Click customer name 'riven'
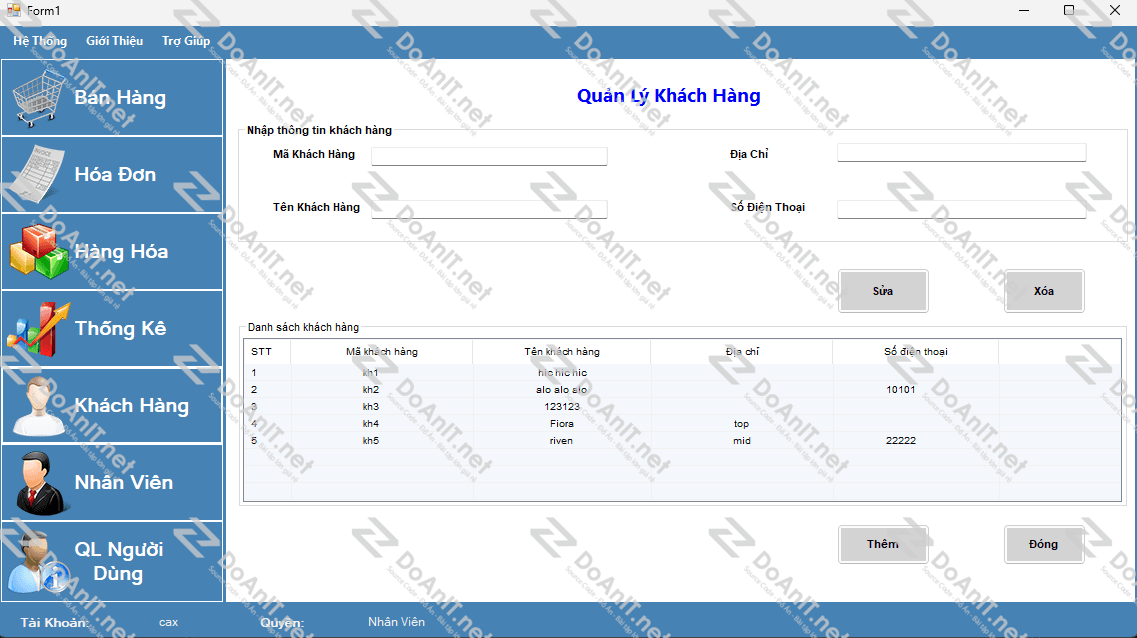 [x=562, y=441]
